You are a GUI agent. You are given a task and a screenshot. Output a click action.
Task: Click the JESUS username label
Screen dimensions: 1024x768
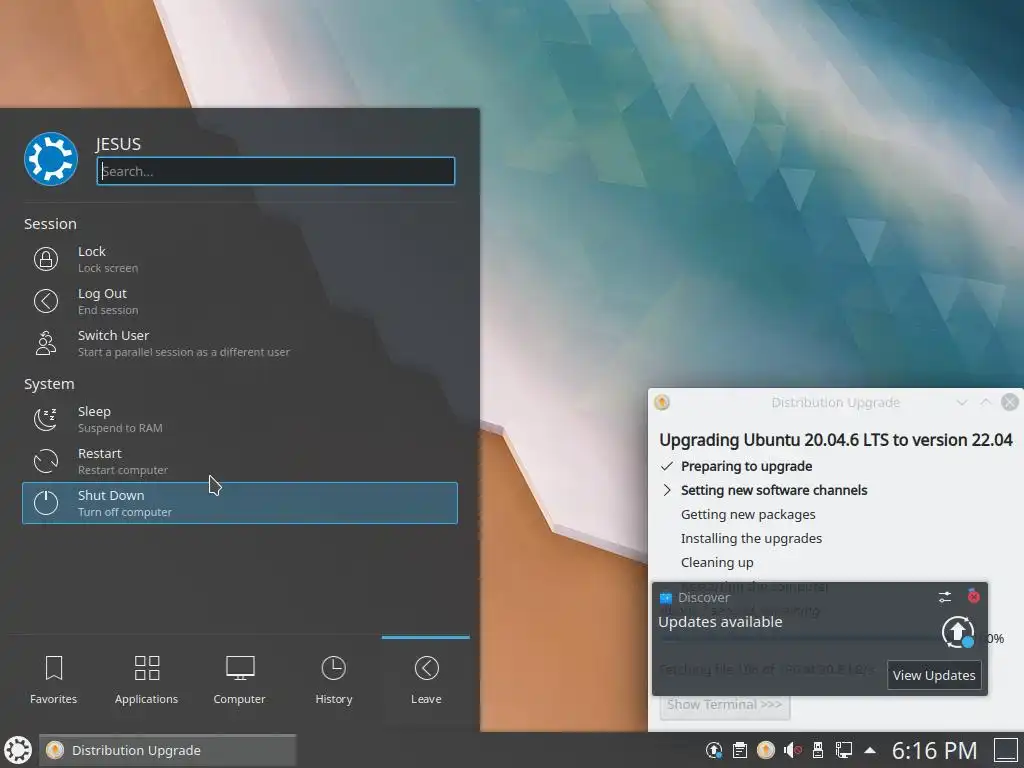pos(118,144)
